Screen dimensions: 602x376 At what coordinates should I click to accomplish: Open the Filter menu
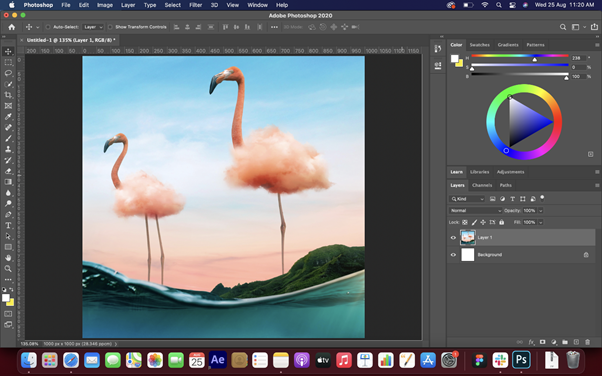pos(195,5)
